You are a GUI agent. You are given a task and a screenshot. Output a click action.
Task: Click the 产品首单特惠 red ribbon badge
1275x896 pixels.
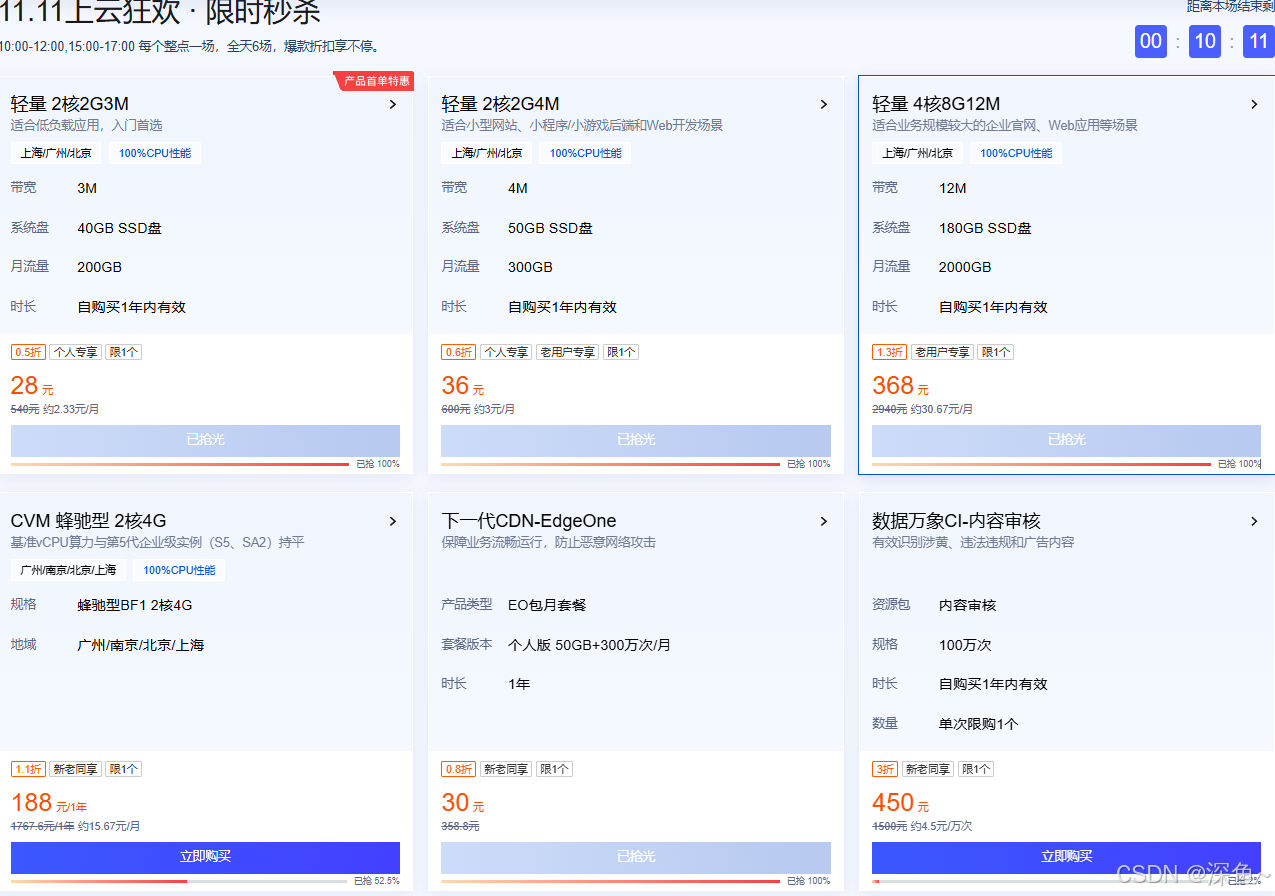coord(375,81)
